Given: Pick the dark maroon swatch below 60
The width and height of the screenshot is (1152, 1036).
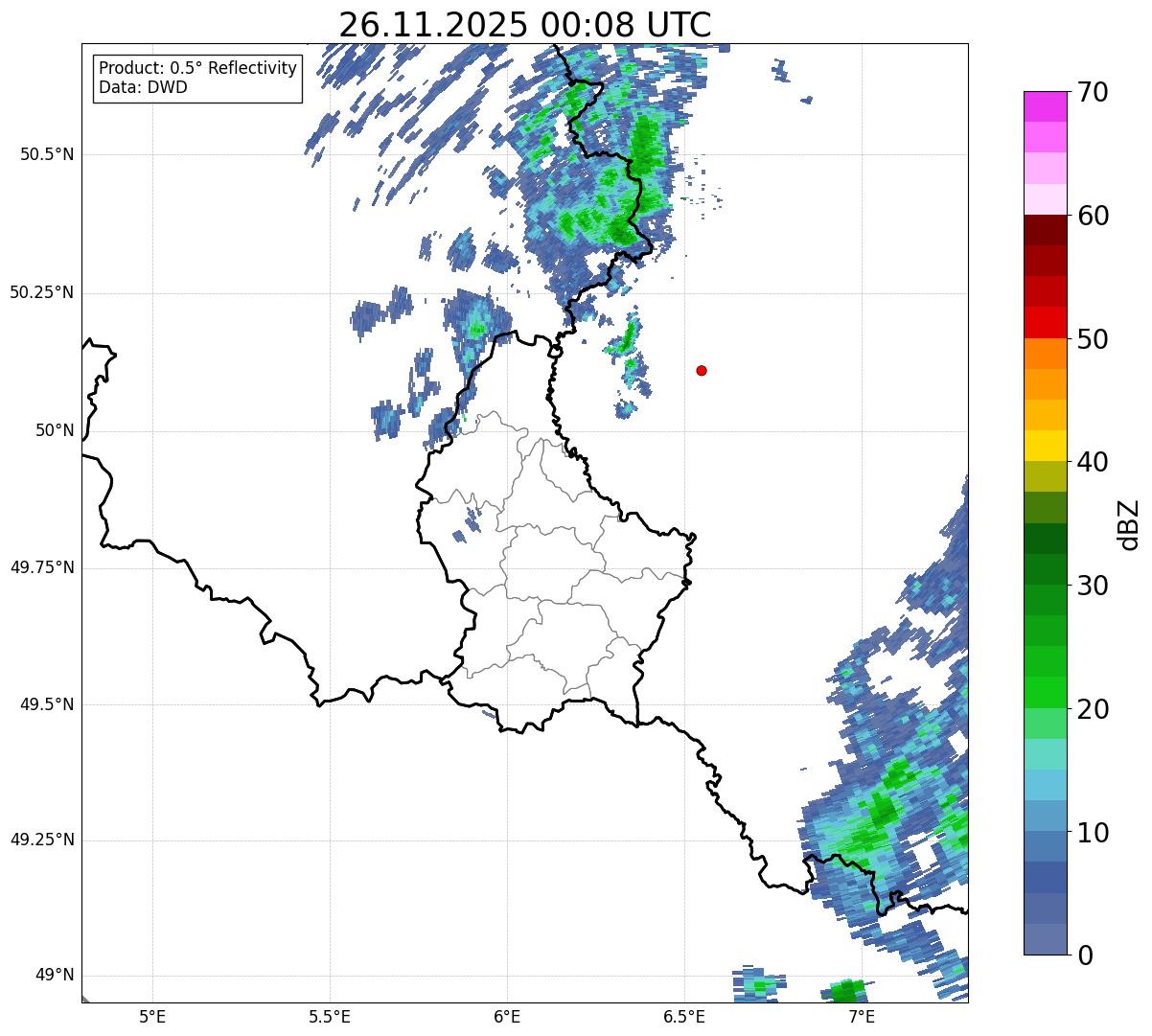Looking at the screenshot, I should click(x=1046, y=230).
